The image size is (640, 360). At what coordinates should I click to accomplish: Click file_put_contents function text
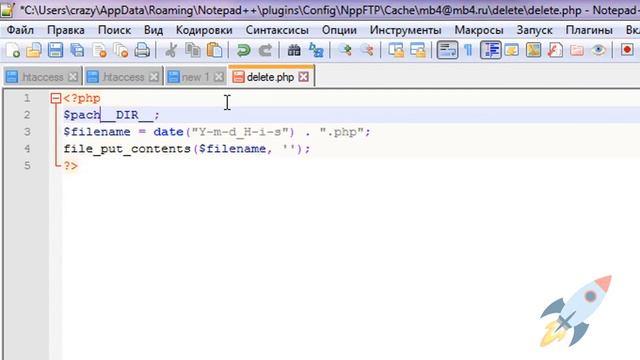coord(127,149)
